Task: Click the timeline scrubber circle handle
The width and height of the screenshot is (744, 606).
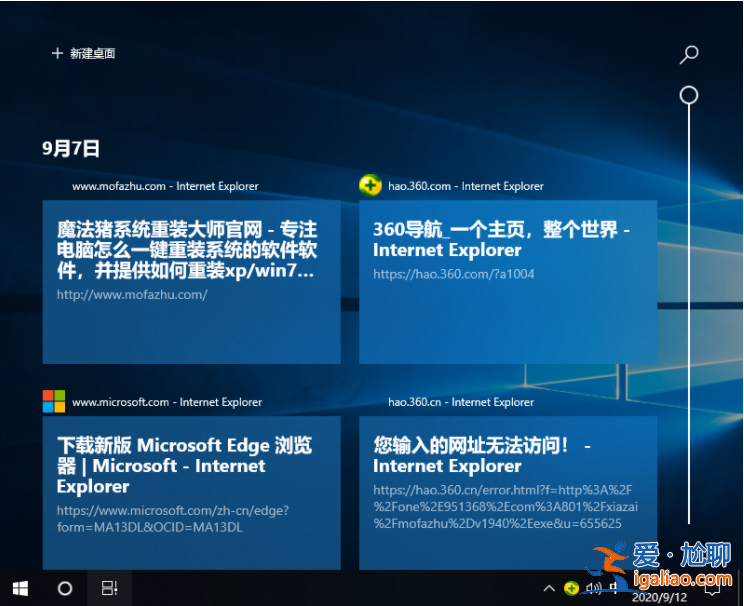Action: pyautogui.click(x=688, y=95)
